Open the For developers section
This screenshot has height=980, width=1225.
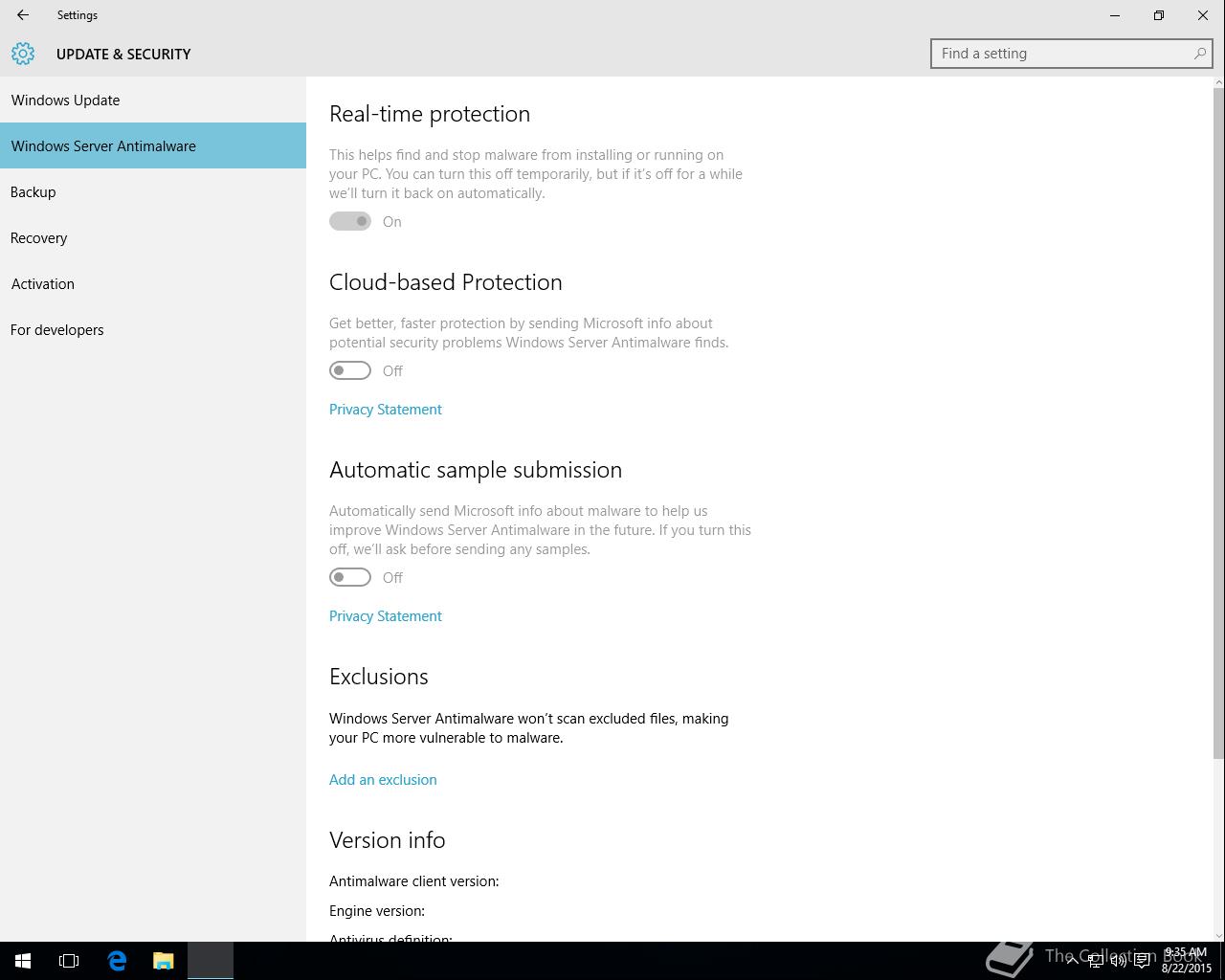click(153, 329)
